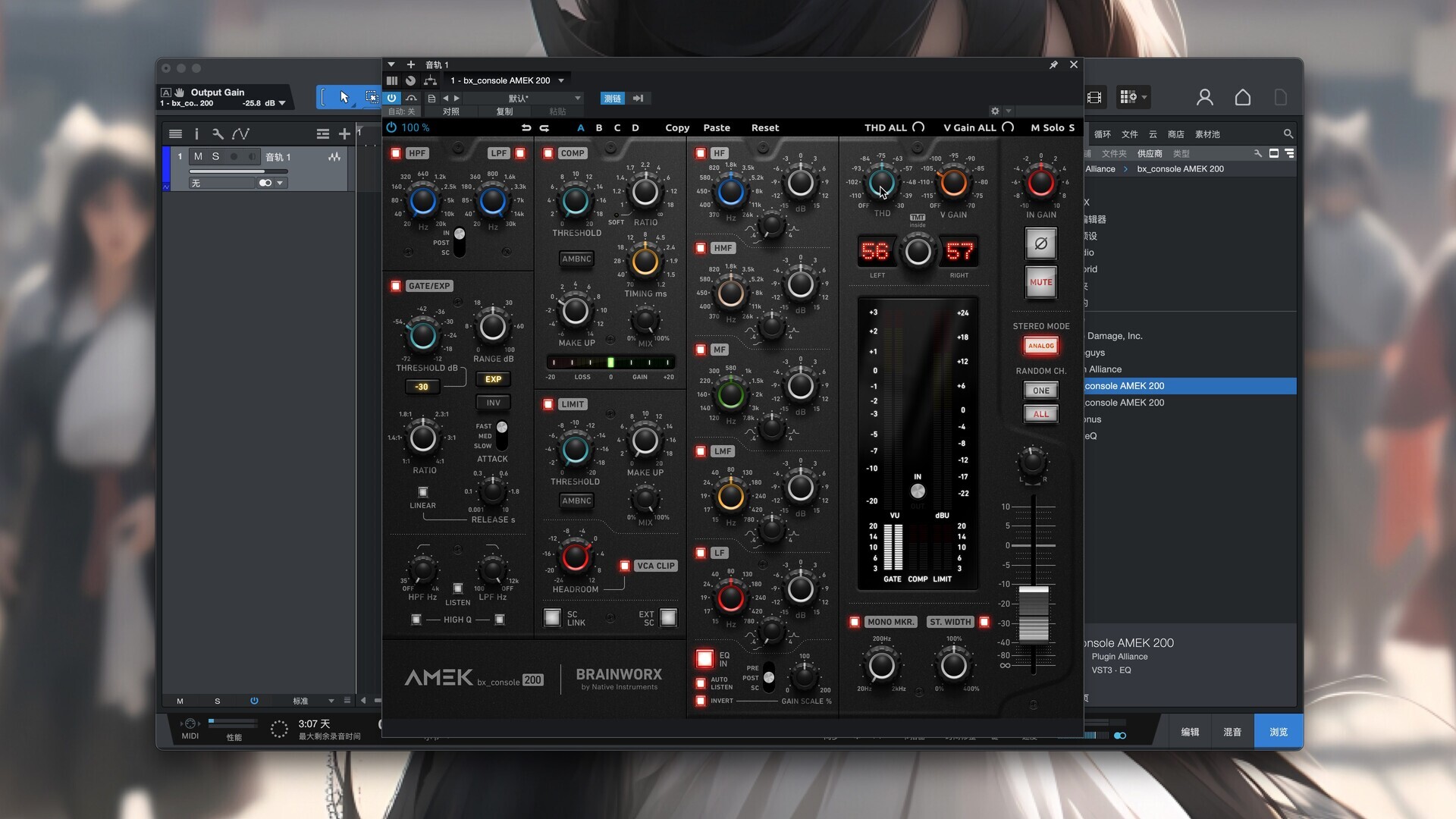
Task: Open the 循环 browser tab
Action: click(1103, 134)
